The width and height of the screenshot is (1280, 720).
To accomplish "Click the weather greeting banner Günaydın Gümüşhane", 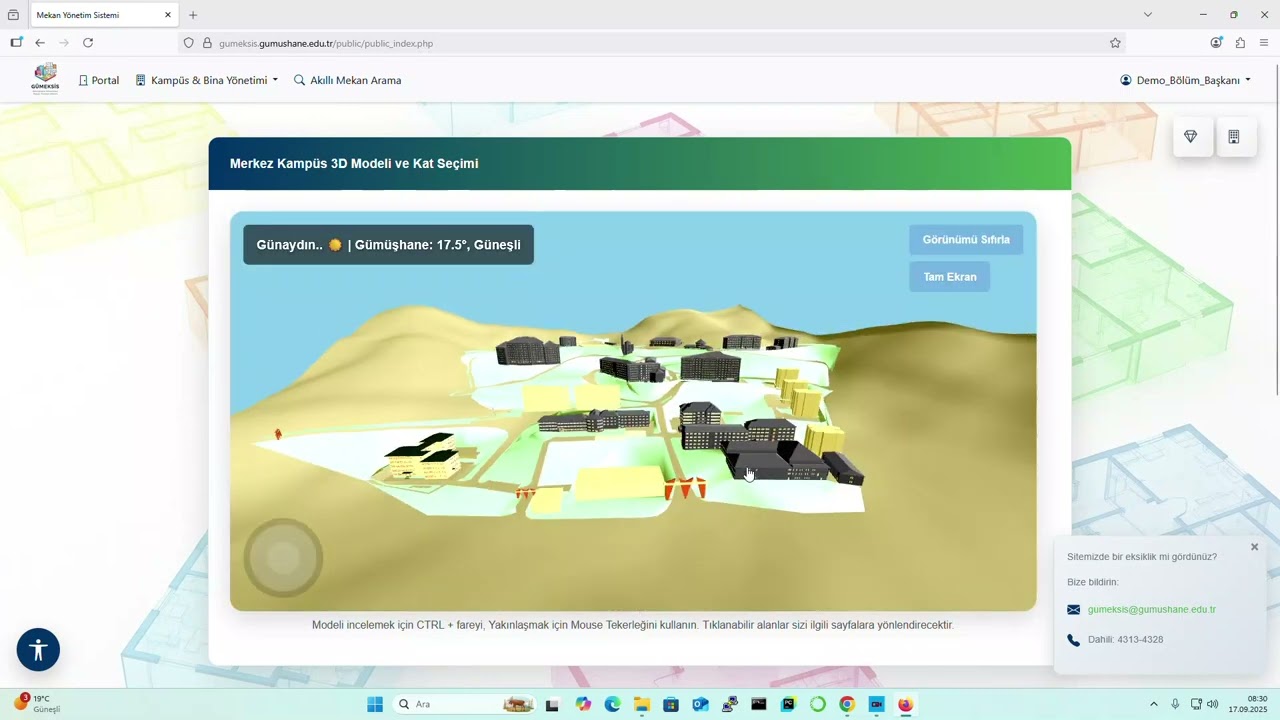I will click(388, 245).
